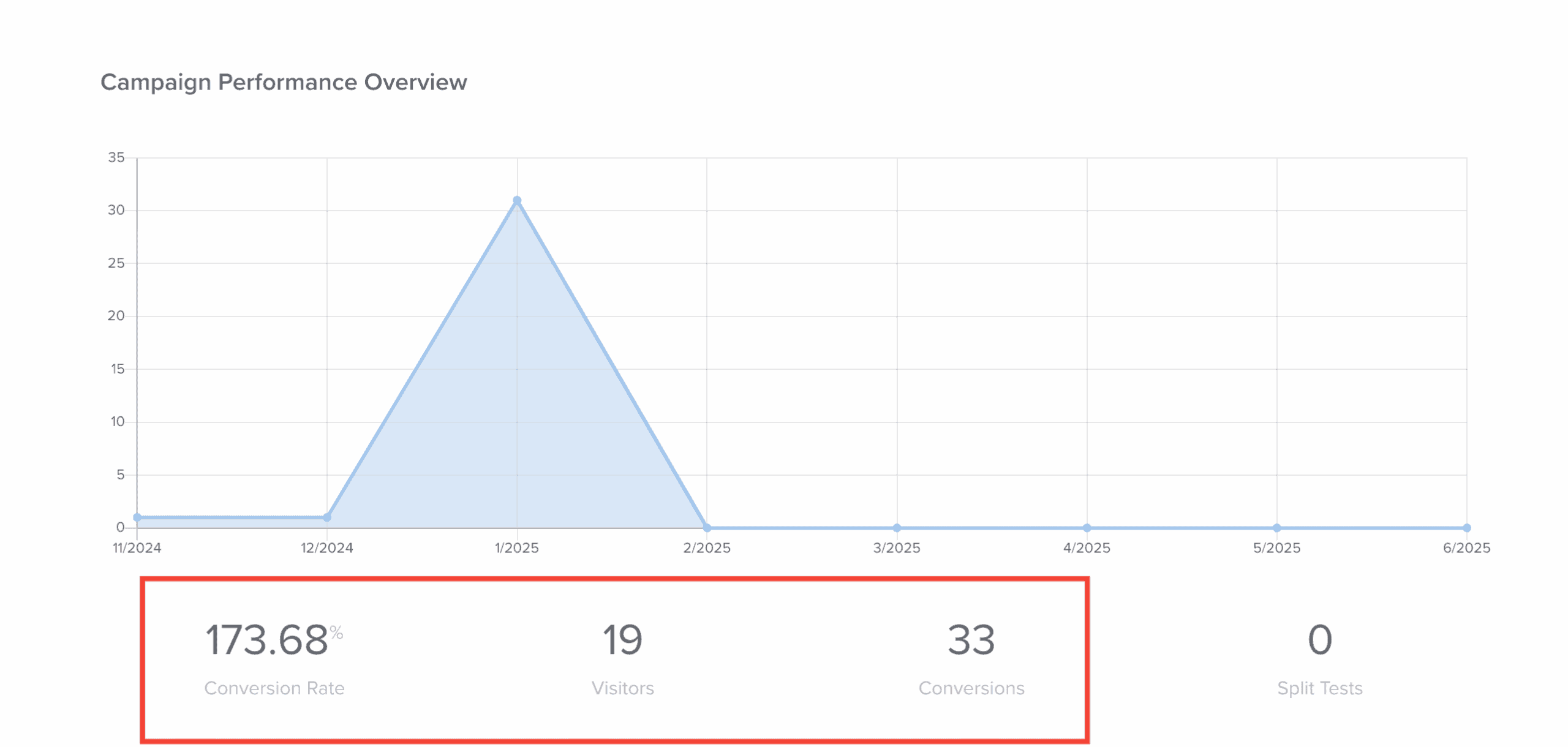Click the 19 visitors value
Image resolution: width=1568 pixels, height=747 pixels.
coord(622,640)
